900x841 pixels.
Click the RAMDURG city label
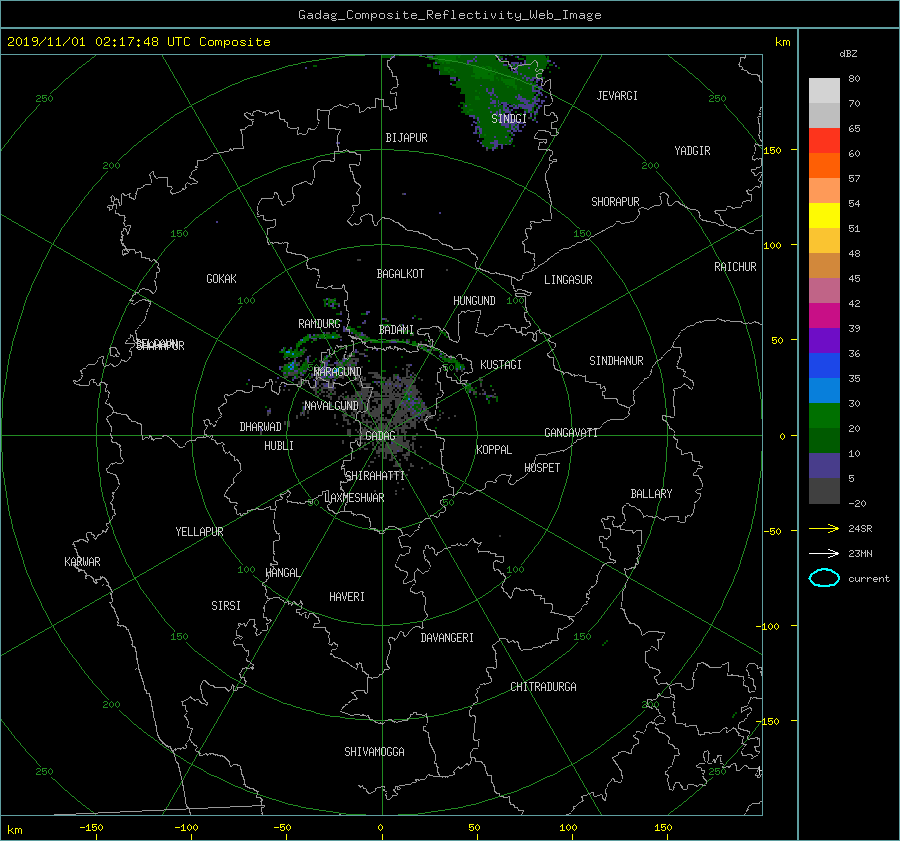(319, 324)
